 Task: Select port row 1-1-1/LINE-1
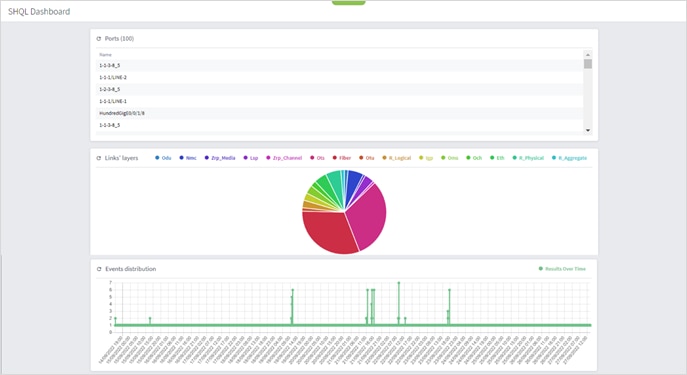[x=340, y=101]
